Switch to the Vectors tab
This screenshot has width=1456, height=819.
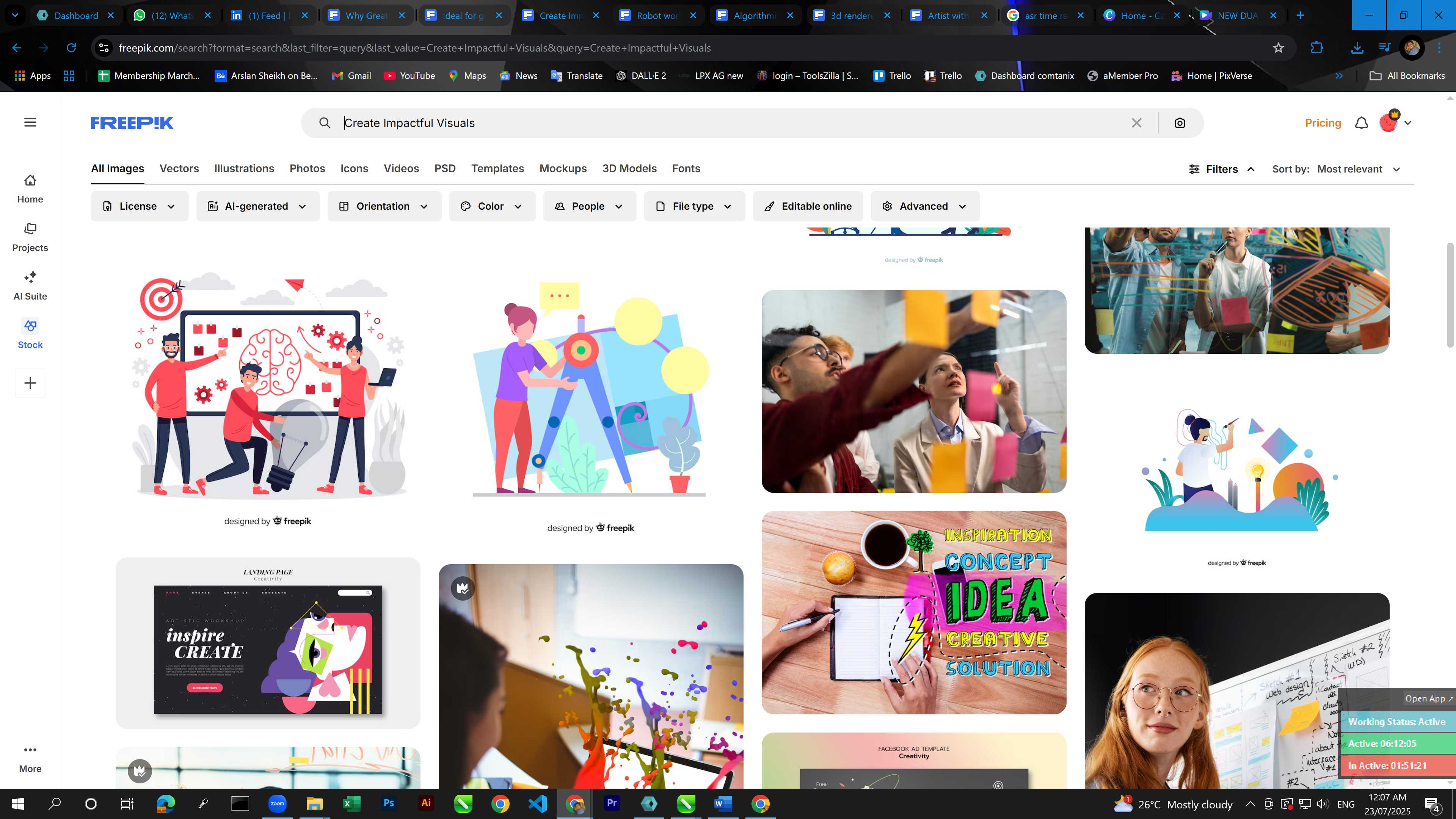(x=179, y=168)
